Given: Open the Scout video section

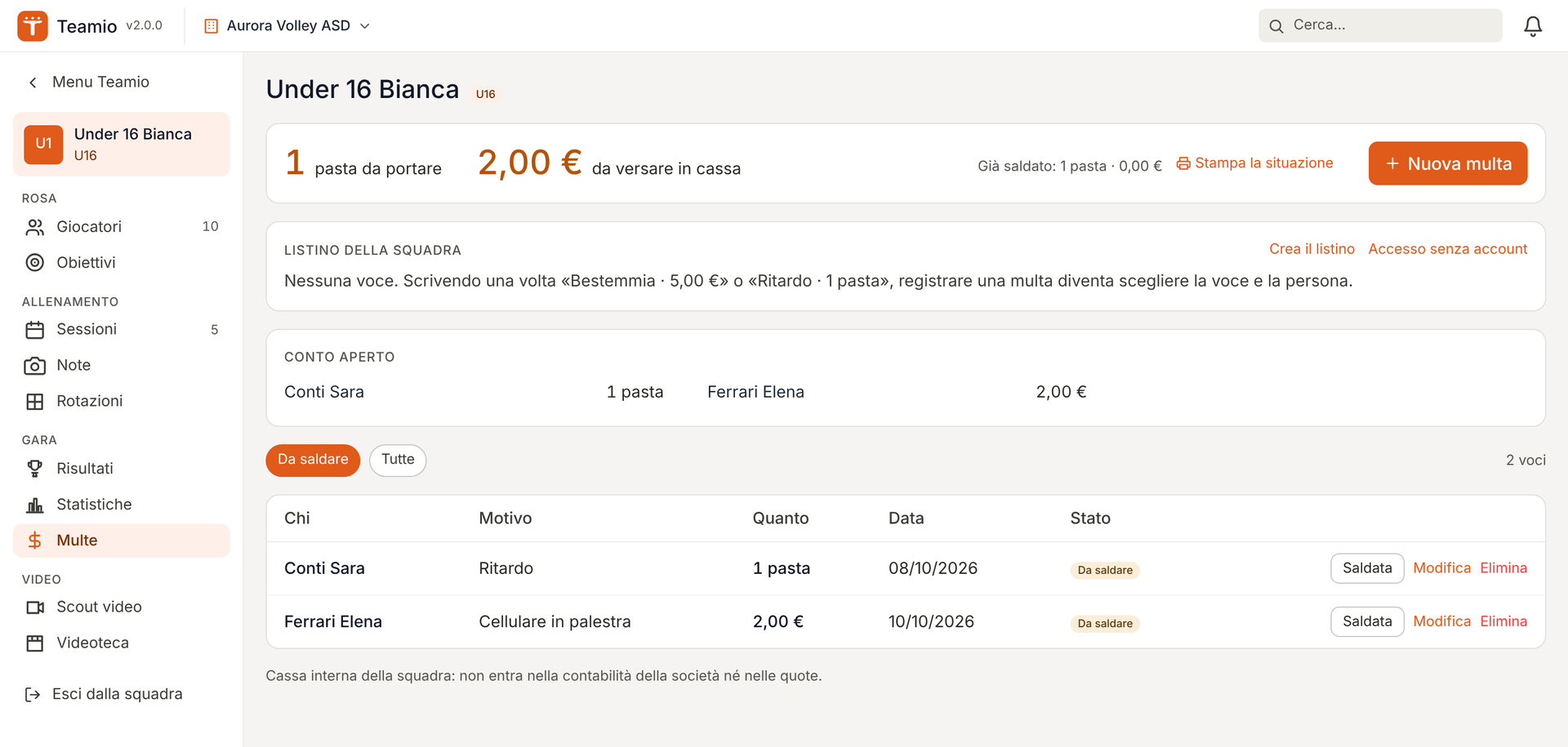Looking at the screenshot, I should click(121, 607).
